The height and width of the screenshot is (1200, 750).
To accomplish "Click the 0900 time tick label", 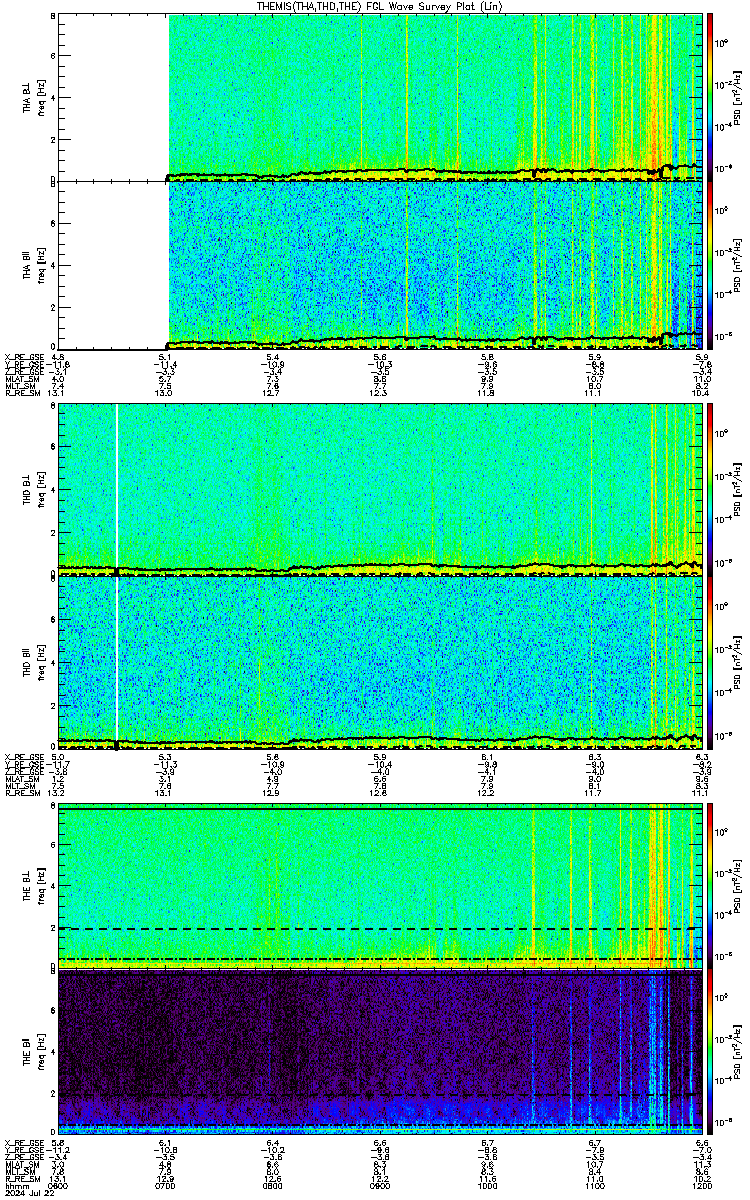I will click(x=380, y=1185).
